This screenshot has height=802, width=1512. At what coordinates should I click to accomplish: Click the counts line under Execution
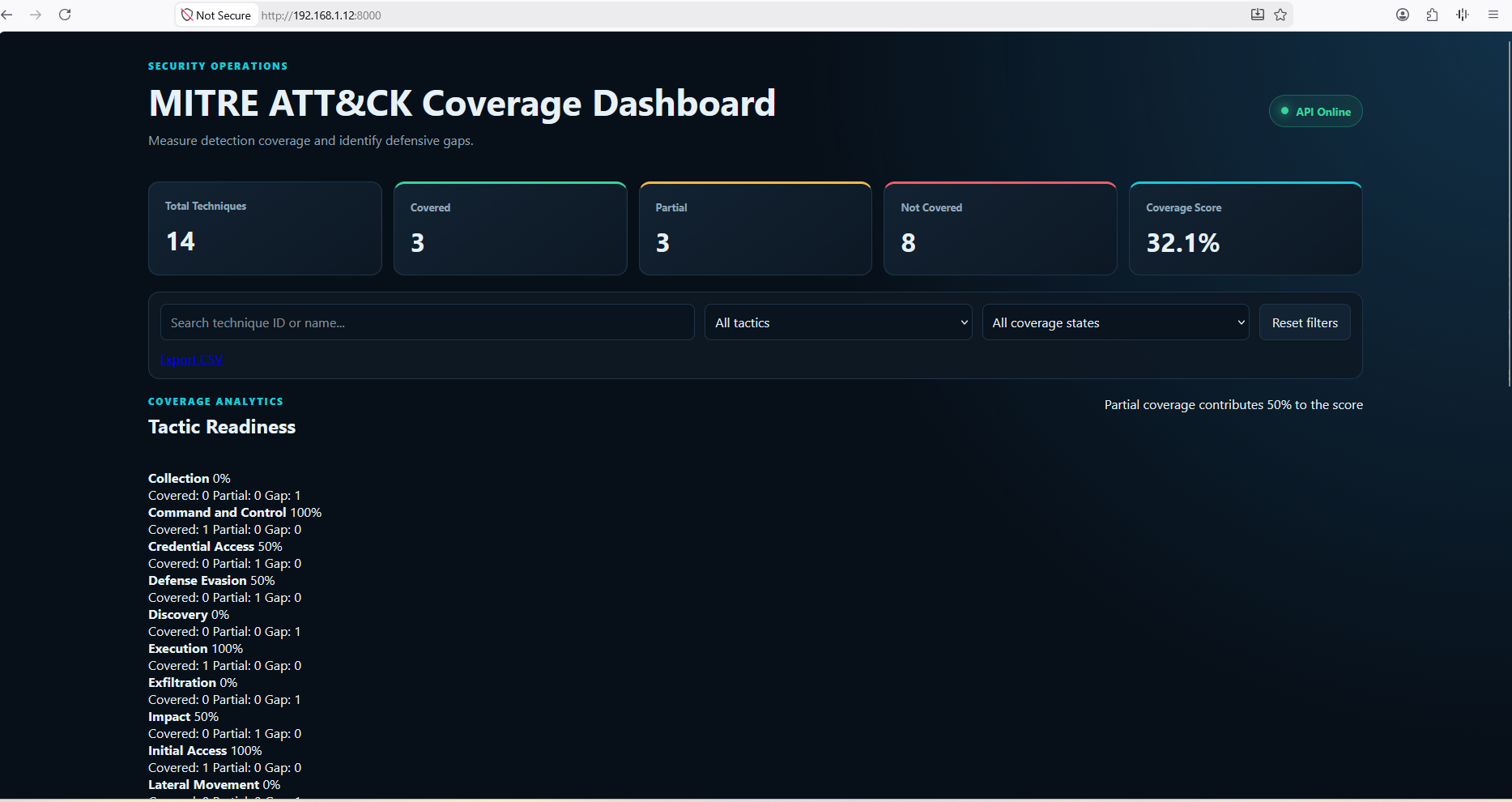tap(225, 666)
